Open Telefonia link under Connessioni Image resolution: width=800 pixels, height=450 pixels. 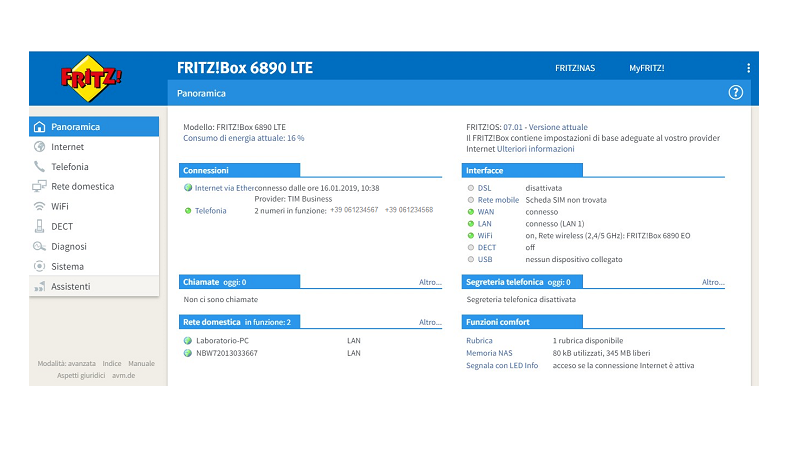pyautogui.click(x=211, y=211)
